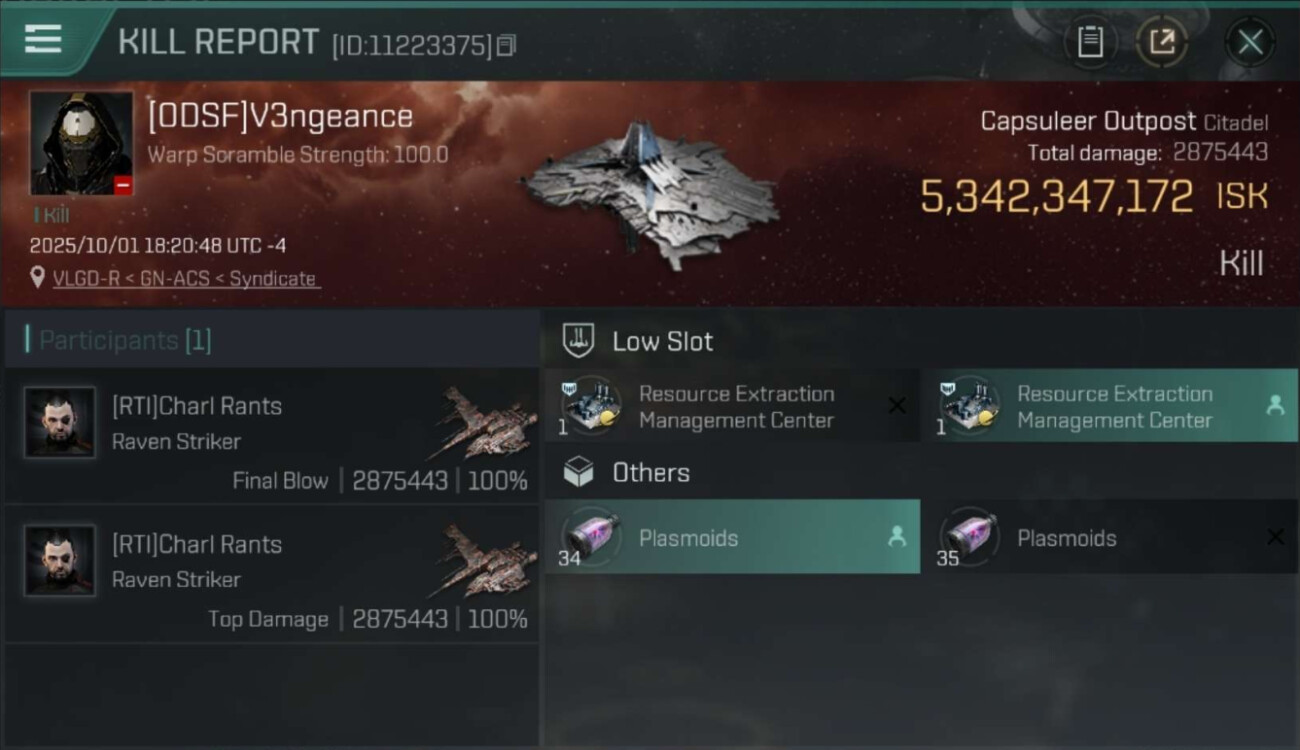
Task: Click the Final Blow Raven Striker ship icon
Action: point(486,423)
